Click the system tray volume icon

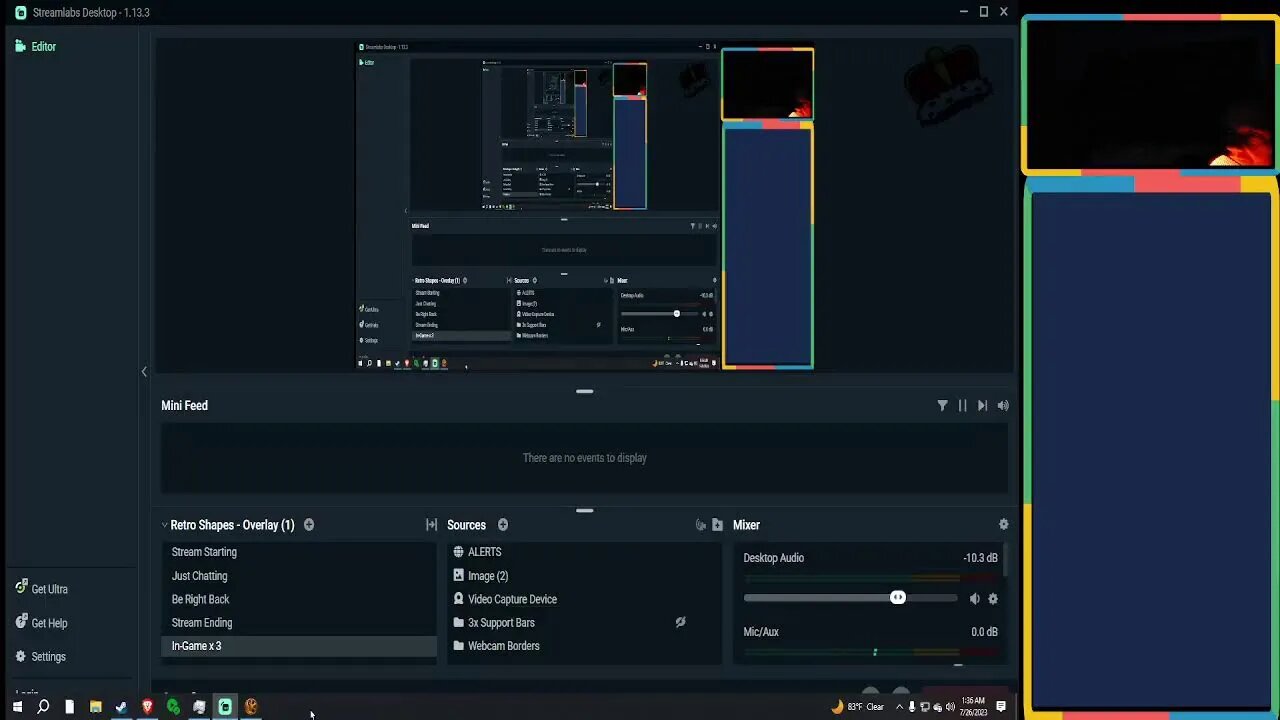[949, 707]
